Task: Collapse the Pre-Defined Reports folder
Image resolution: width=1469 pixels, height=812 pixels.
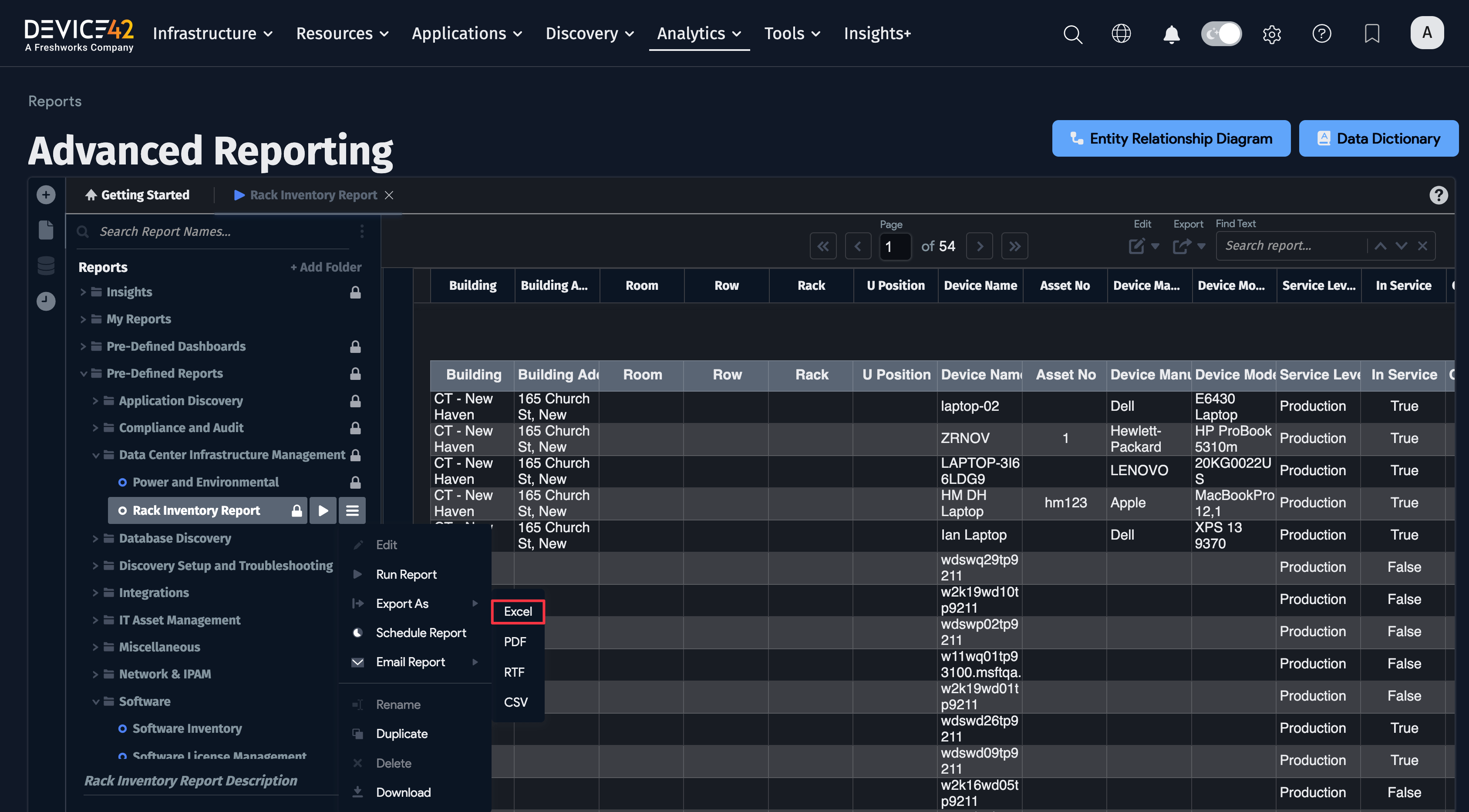Action: pos(83,374)
